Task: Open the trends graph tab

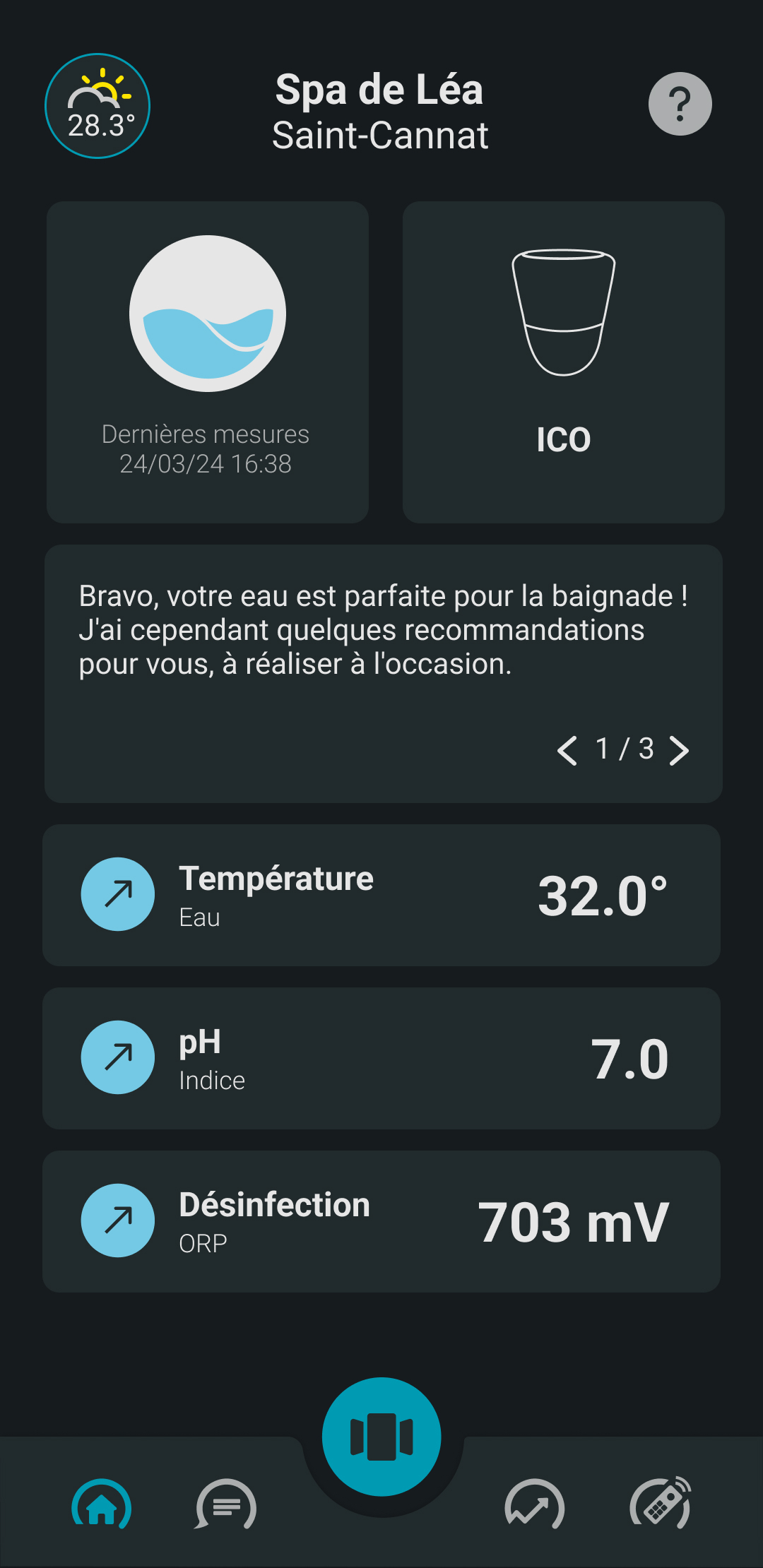Action: pyautogui.click(x=535, y=1506)
